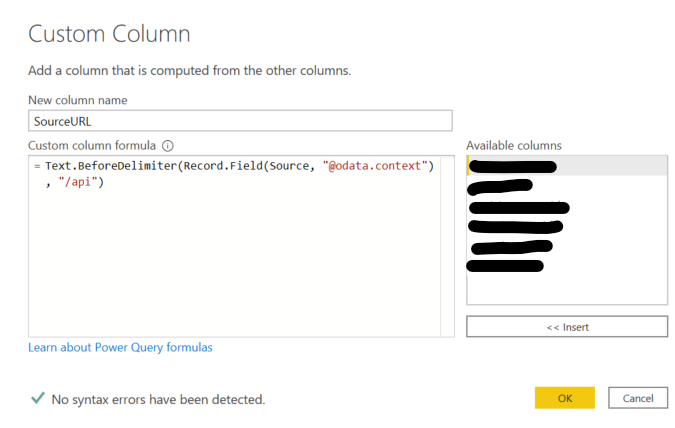Confirm the custom column with OK
The image size is (675, 428).
click(x=564, y=398)
